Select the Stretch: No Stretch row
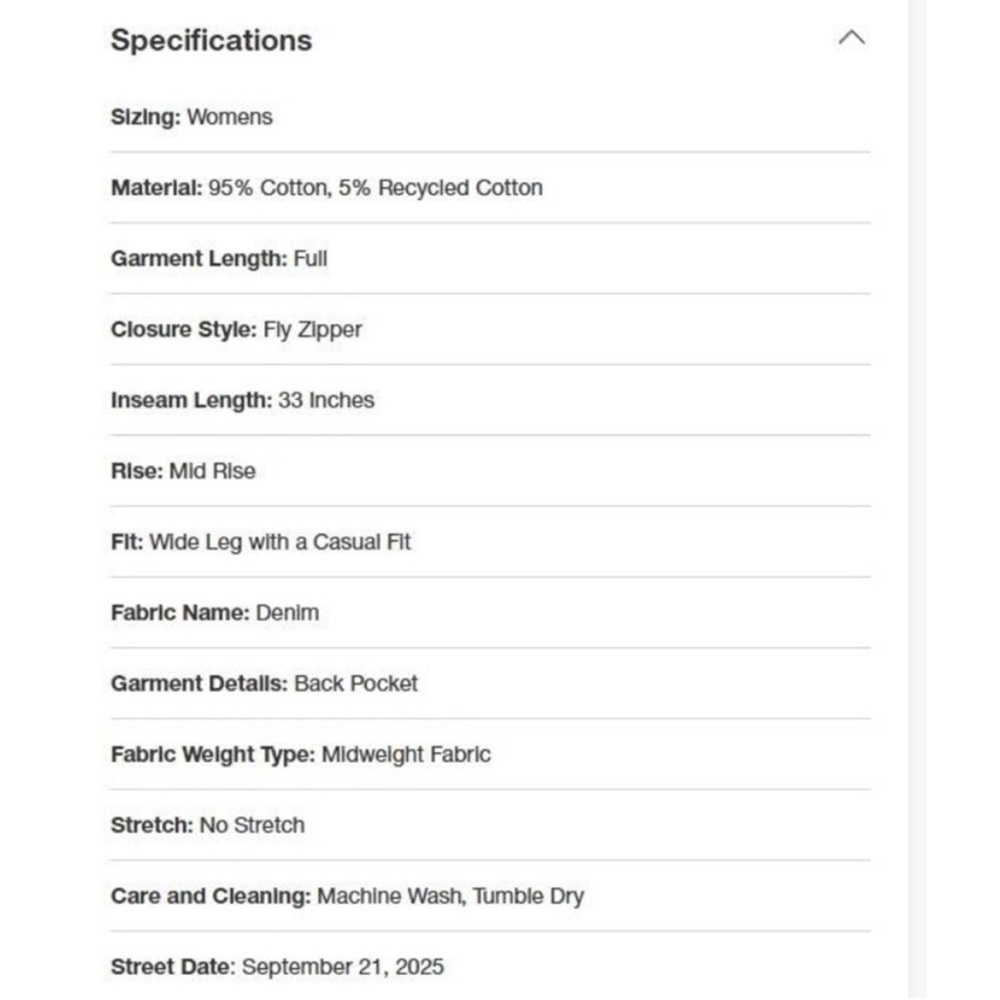The image size is (1000, 1000). pyautogui.click(x=490, y=825)
